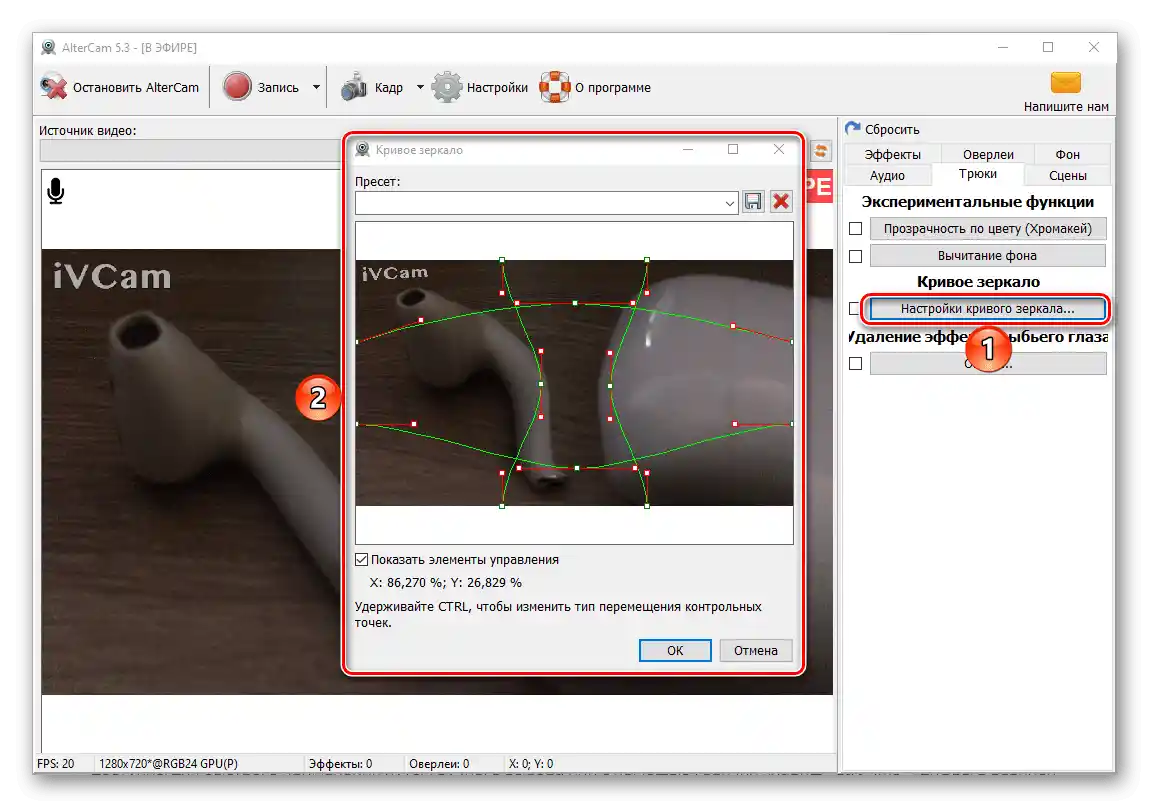Enable the fisheye removal checkbox

[x=855, y=364]
